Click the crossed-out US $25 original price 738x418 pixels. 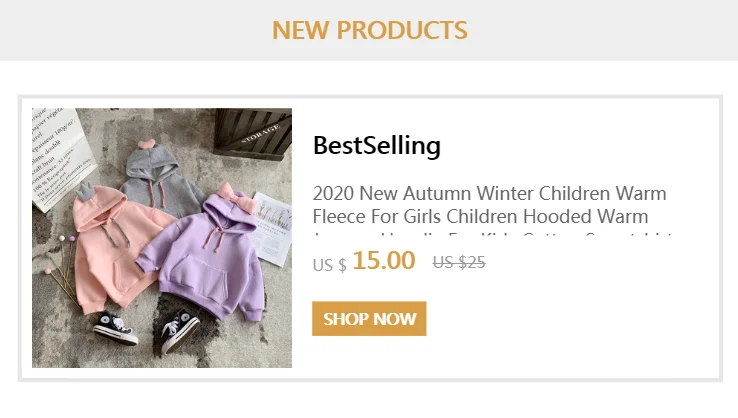pos(458,263)
